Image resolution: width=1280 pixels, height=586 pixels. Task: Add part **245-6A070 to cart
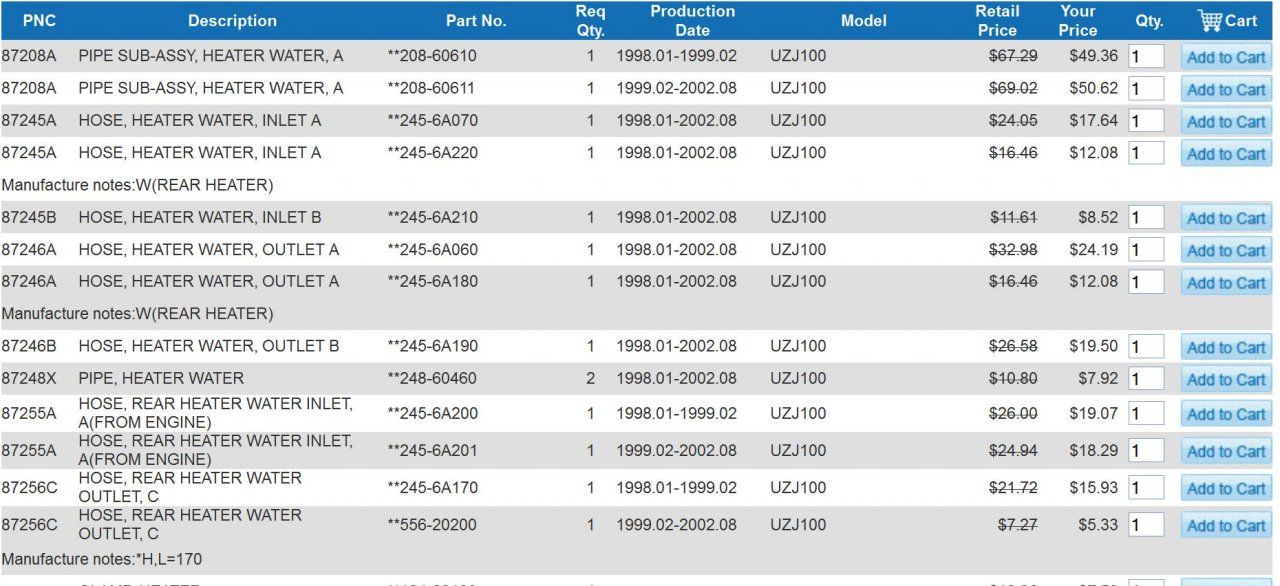point(1226,121)
